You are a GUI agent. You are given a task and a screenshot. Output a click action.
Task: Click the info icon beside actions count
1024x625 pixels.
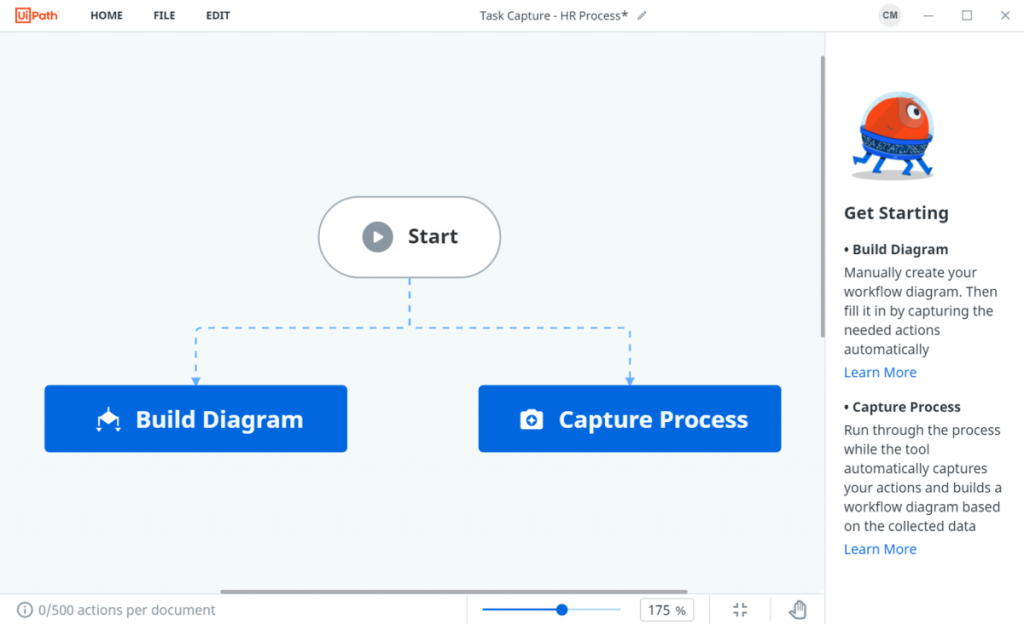25,610
